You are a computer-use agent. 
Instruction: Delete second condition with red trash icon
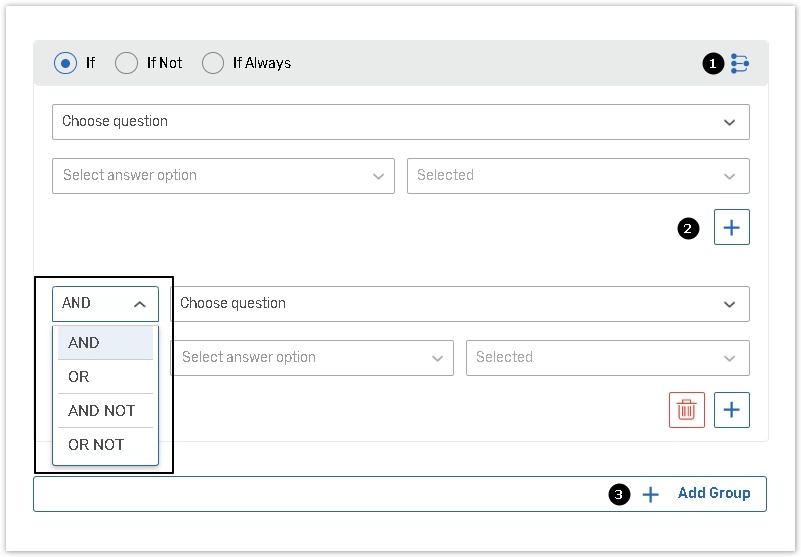pyautogui.click(x=687, y=410)
